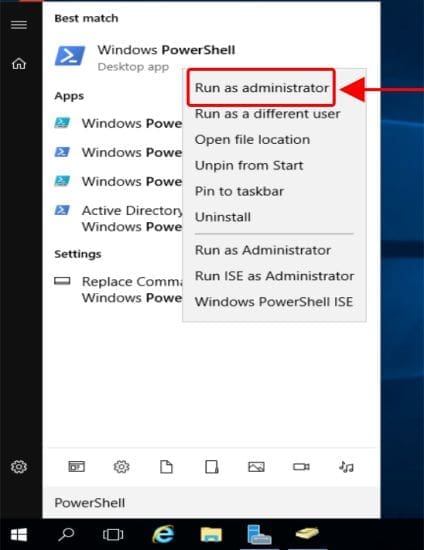
Task: Filter search results by documents
Action: pos(166,467)
